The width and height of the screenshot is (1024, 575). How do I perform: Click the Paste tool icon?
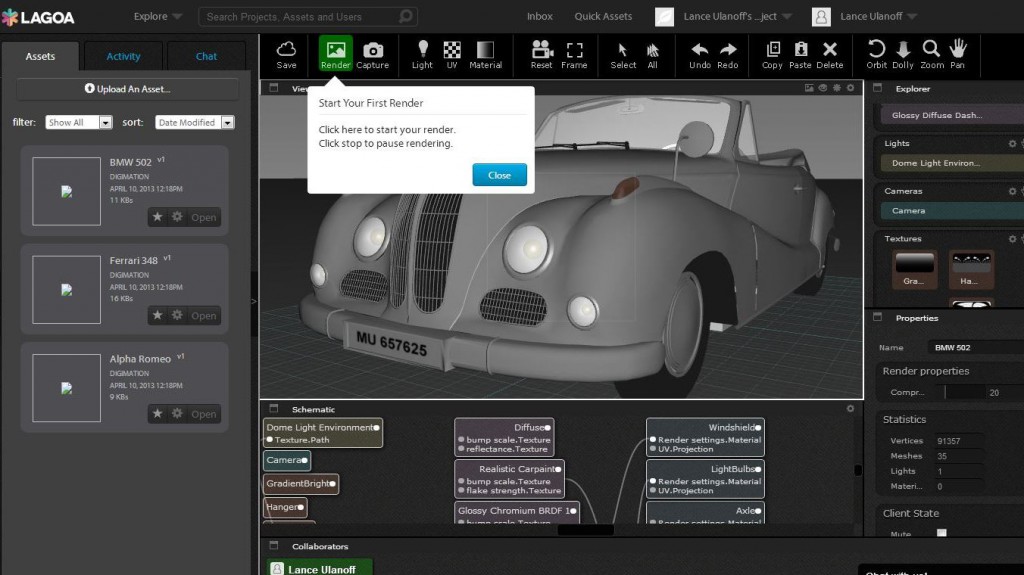click(800, 54)
